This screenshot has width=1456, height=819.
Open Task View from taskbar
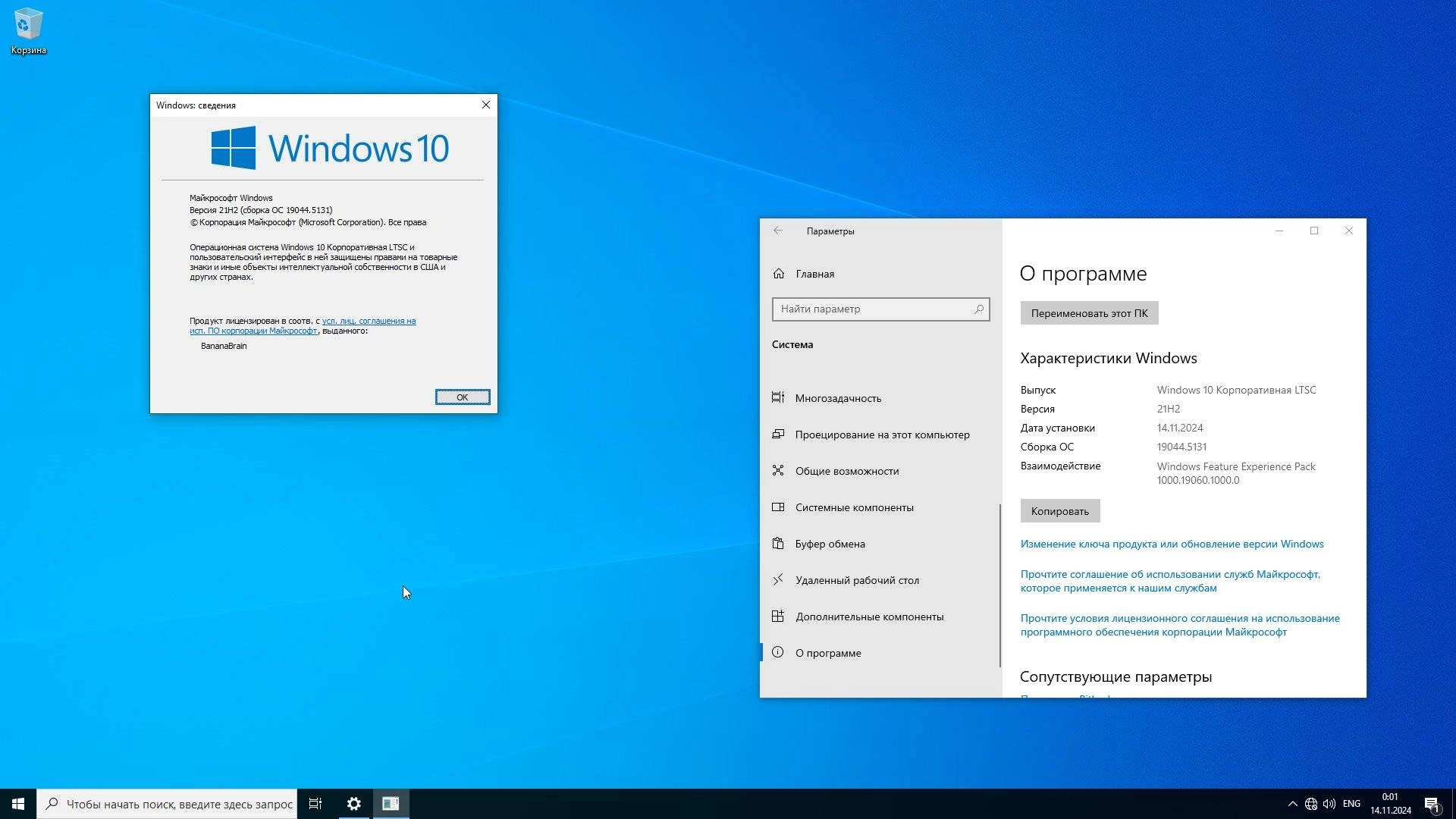coord(315,804)
